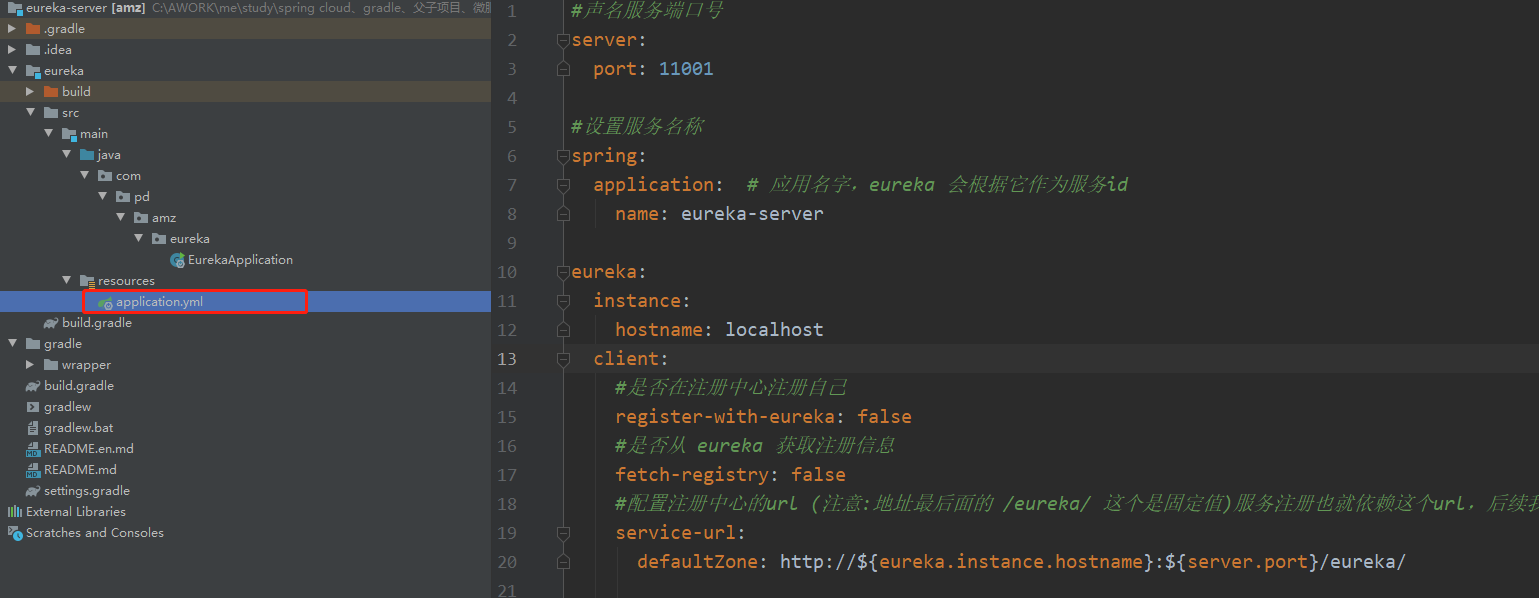Expand the build folder arrow

pyautogui.click(x=30, y=92)
